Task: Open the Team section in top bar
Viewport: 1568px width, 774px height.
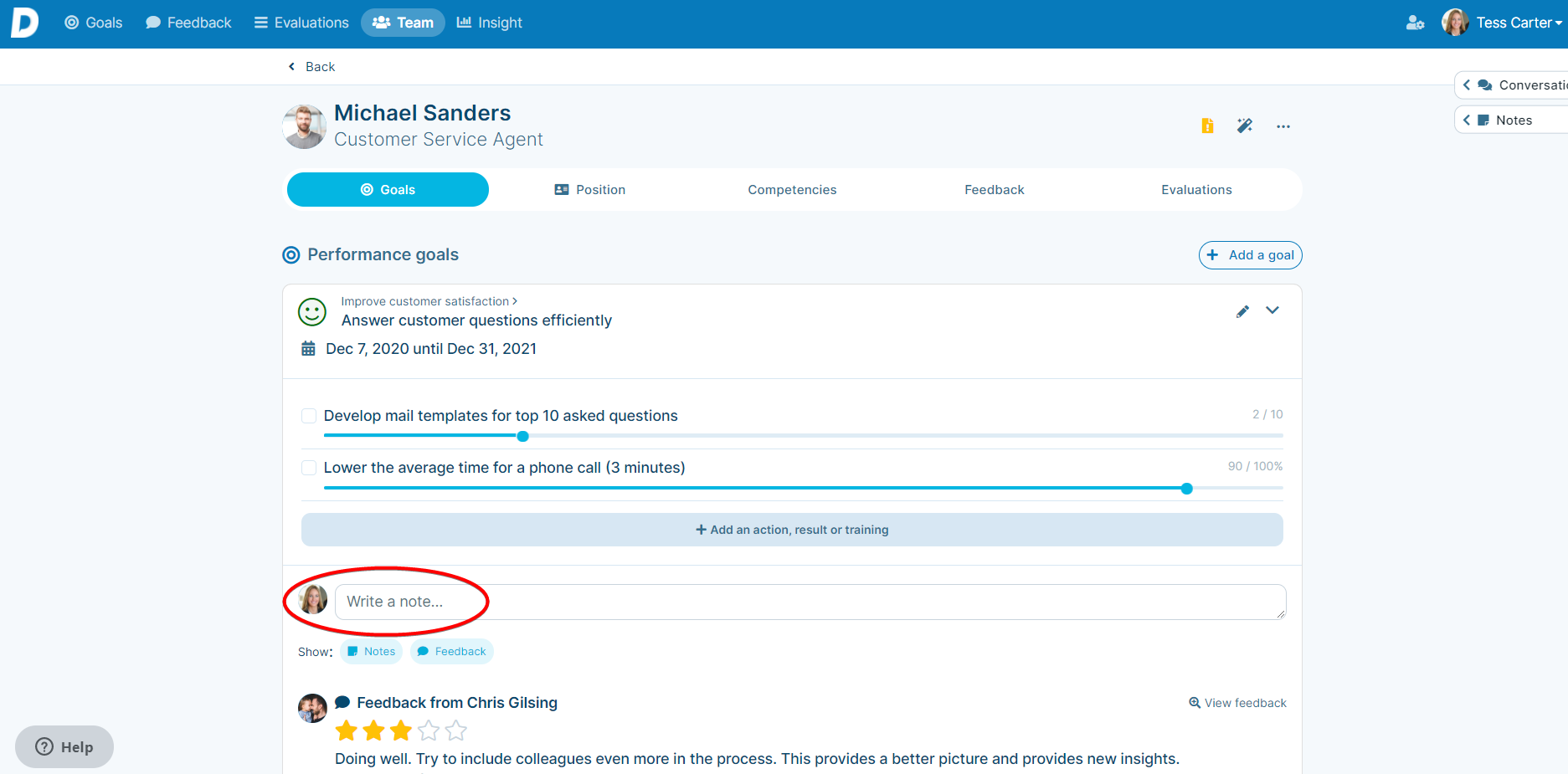Action: coord(403,23)
